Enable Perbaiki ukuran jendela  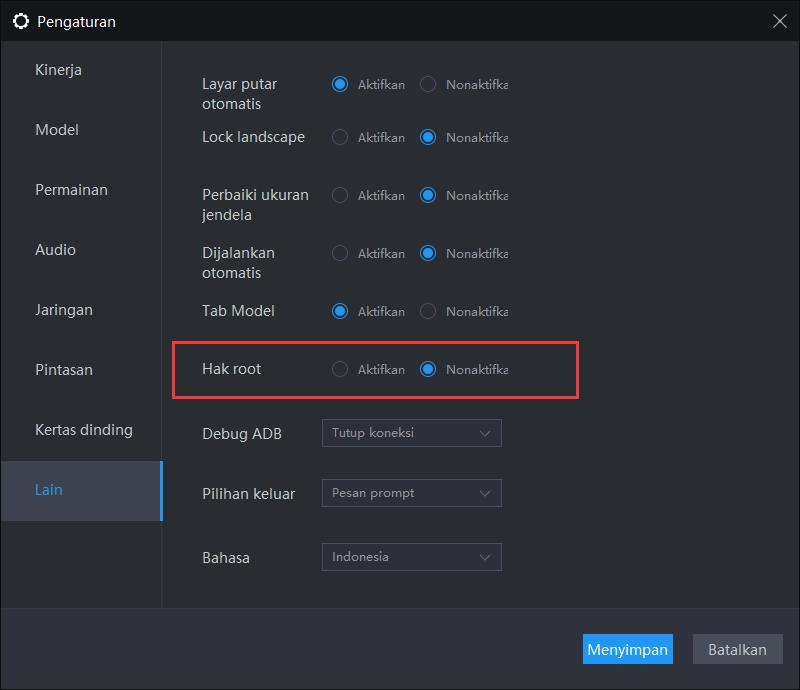(x=339, y=195)
